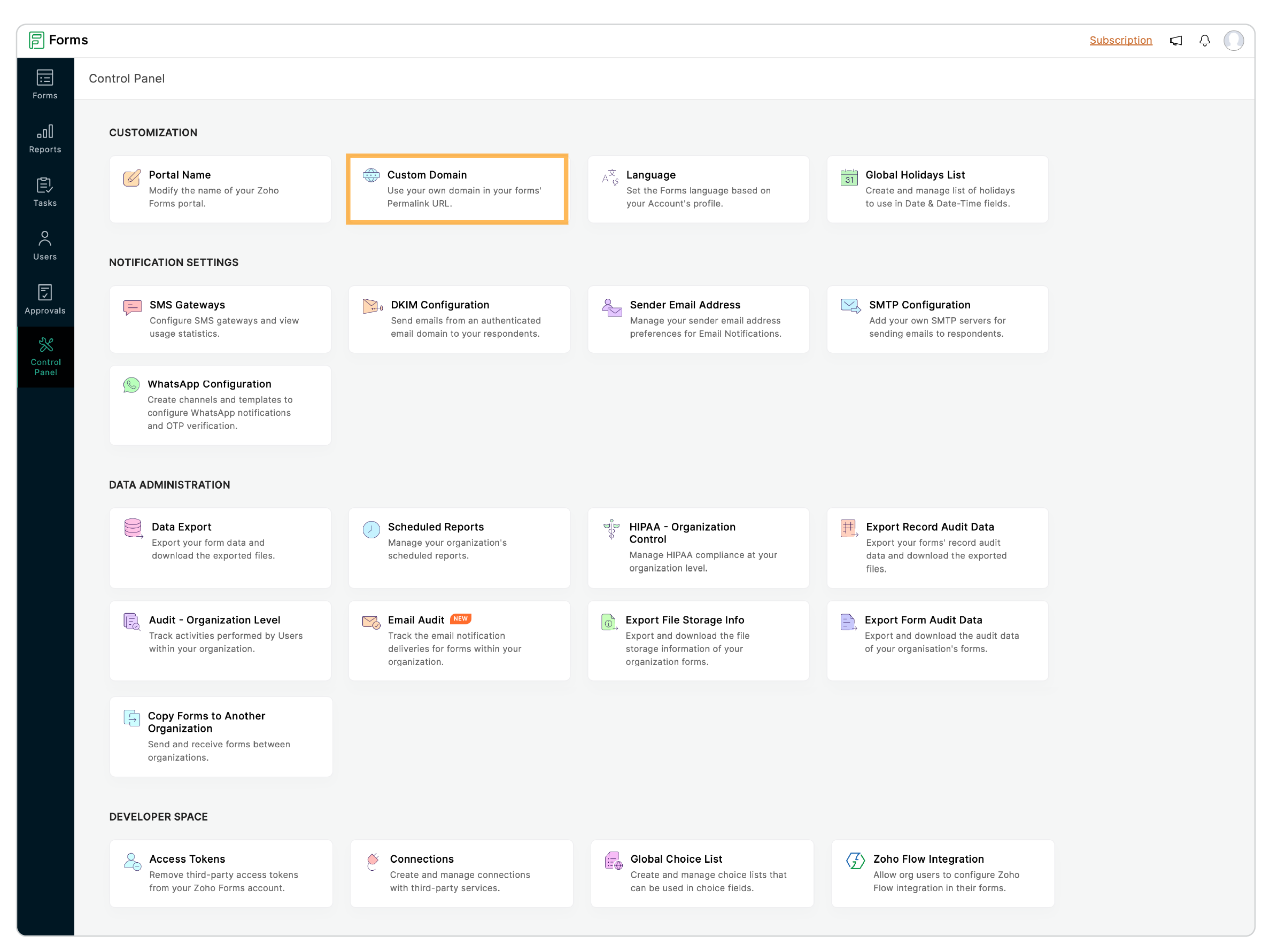Click the Copy Forms to Another Organization icon
This screenshot has height=952, width=1270.
[x=131, y=718]
